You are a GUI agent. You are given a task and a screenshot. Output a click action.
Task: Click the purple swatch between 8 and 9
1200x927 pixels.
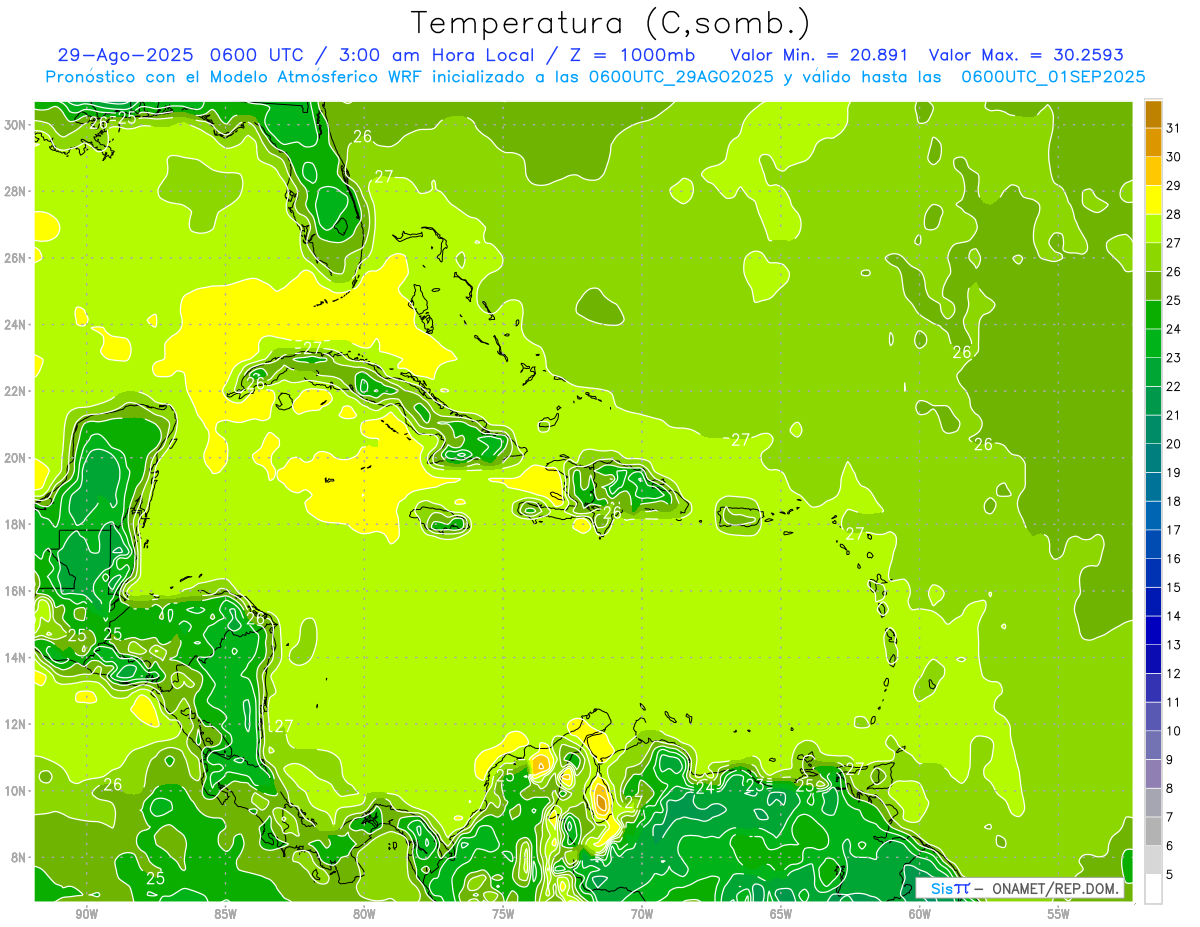click(x=1153, y=774)
